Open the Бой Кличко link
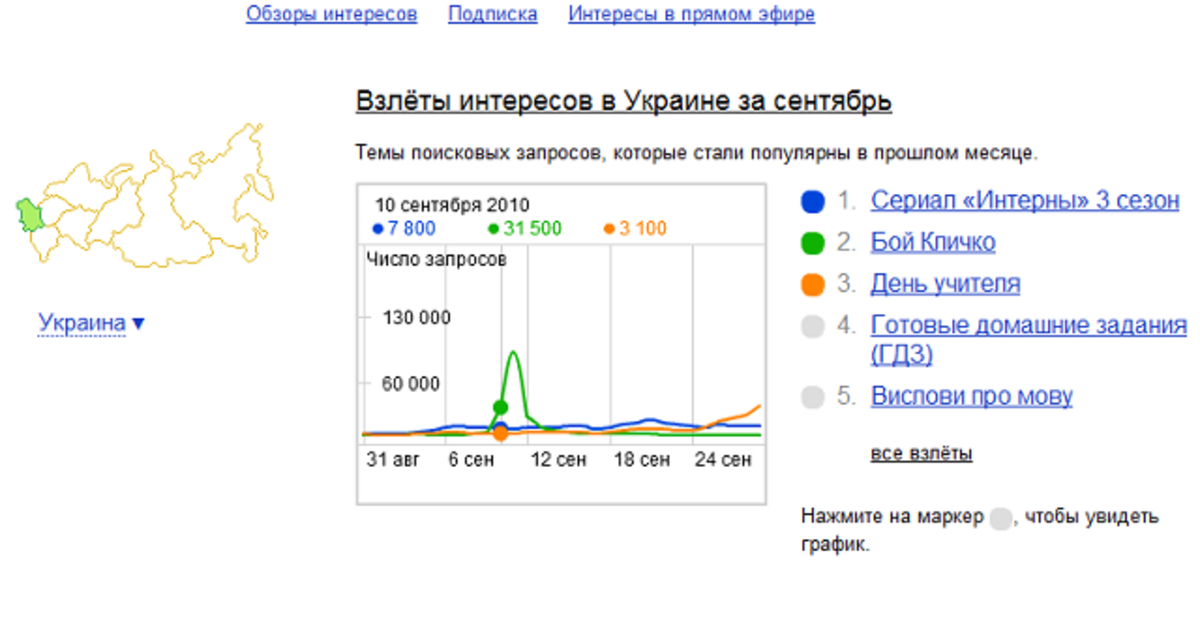Screen dimensions: 1200x643 click(933, 242)
